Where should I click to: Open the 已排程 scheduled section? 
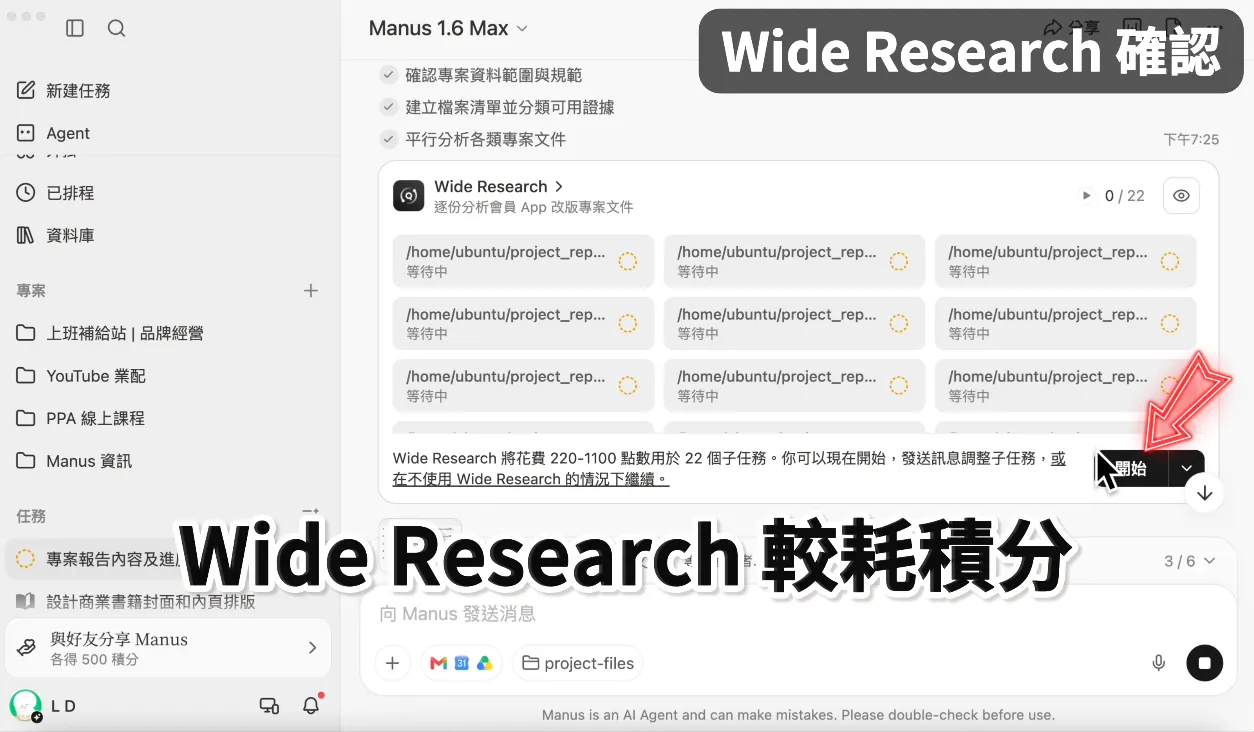pos(56,192)
